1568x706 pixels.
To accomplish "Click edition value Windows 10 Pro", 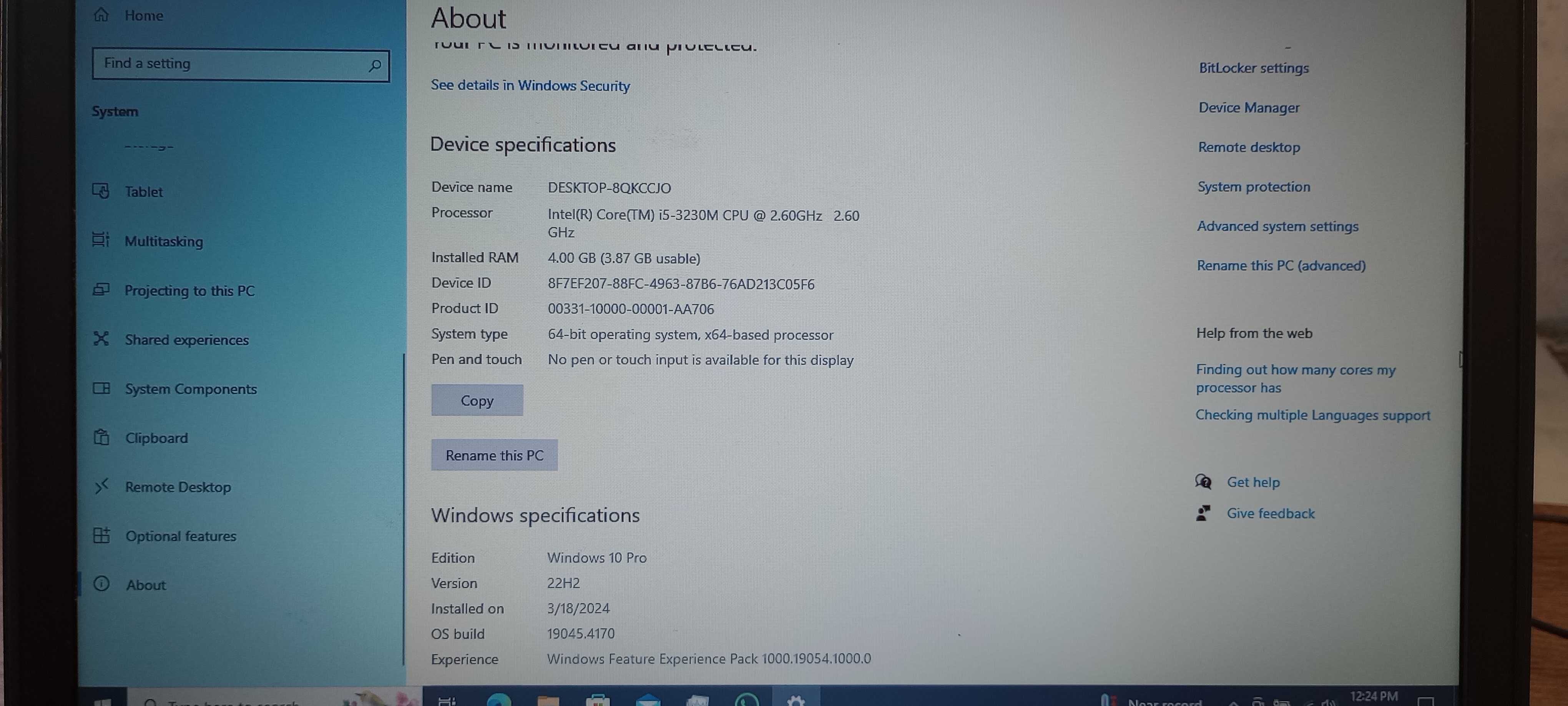I will (596, 557).
